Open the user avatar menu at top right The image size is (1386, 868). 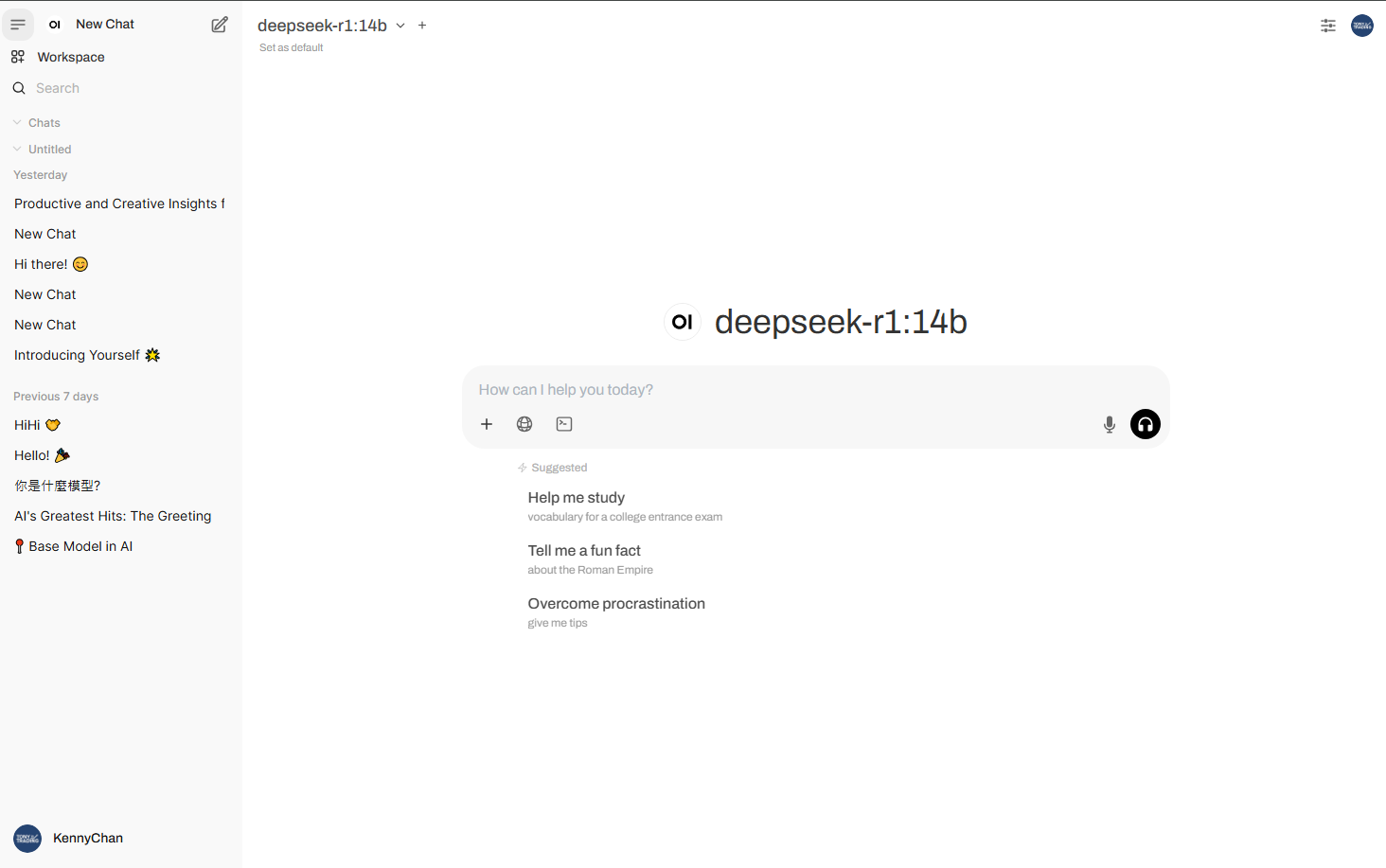[x=1362, y=26]
